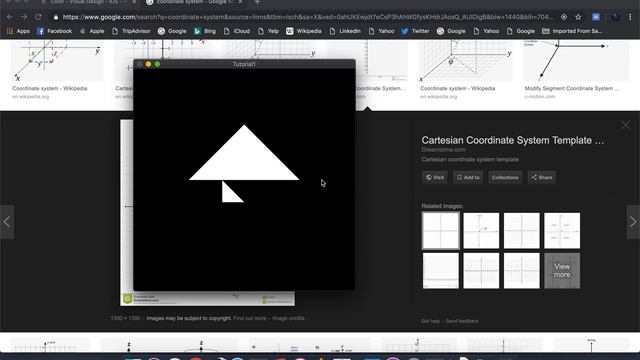Open the Imported From Safari bookmarks folder

[x=572, y=31]
